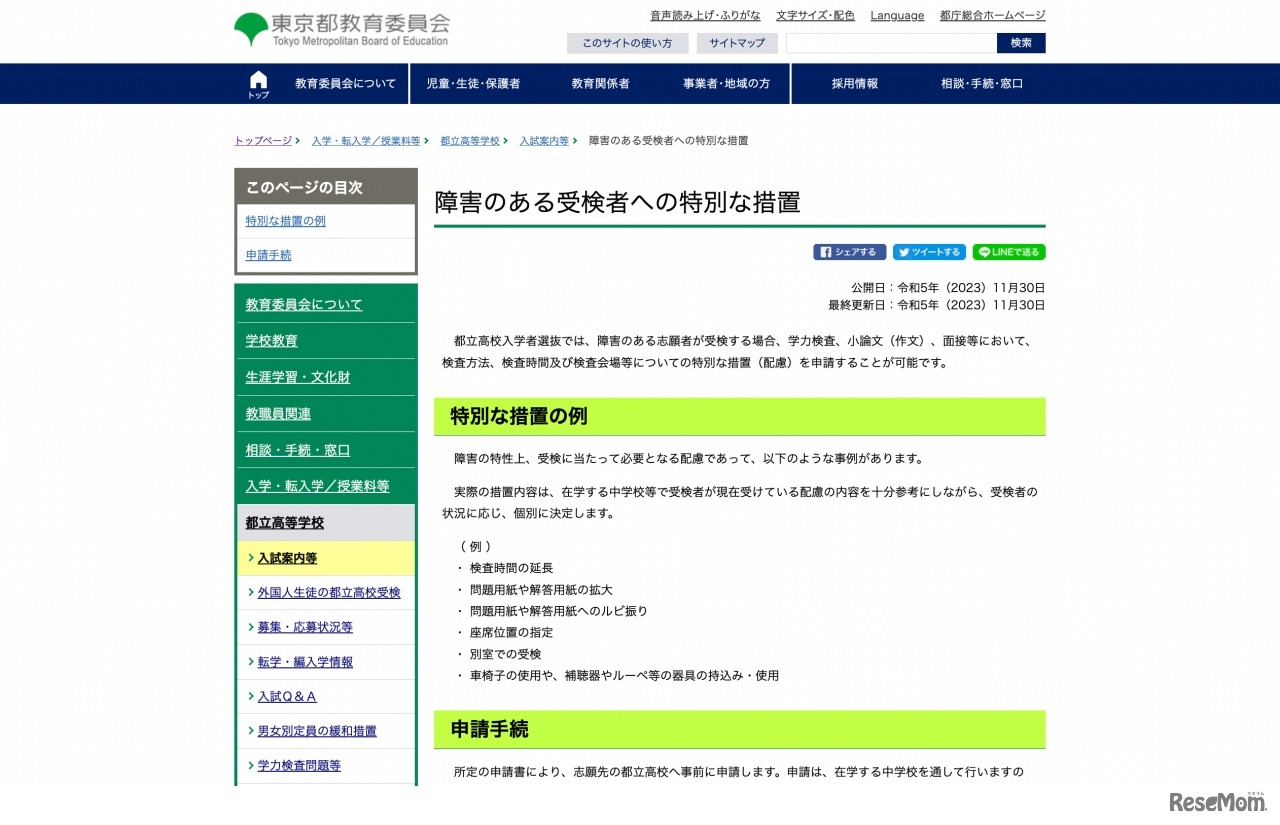Open the Language link
This screenshot has width=1280, height=825.
tap(897, 15)
